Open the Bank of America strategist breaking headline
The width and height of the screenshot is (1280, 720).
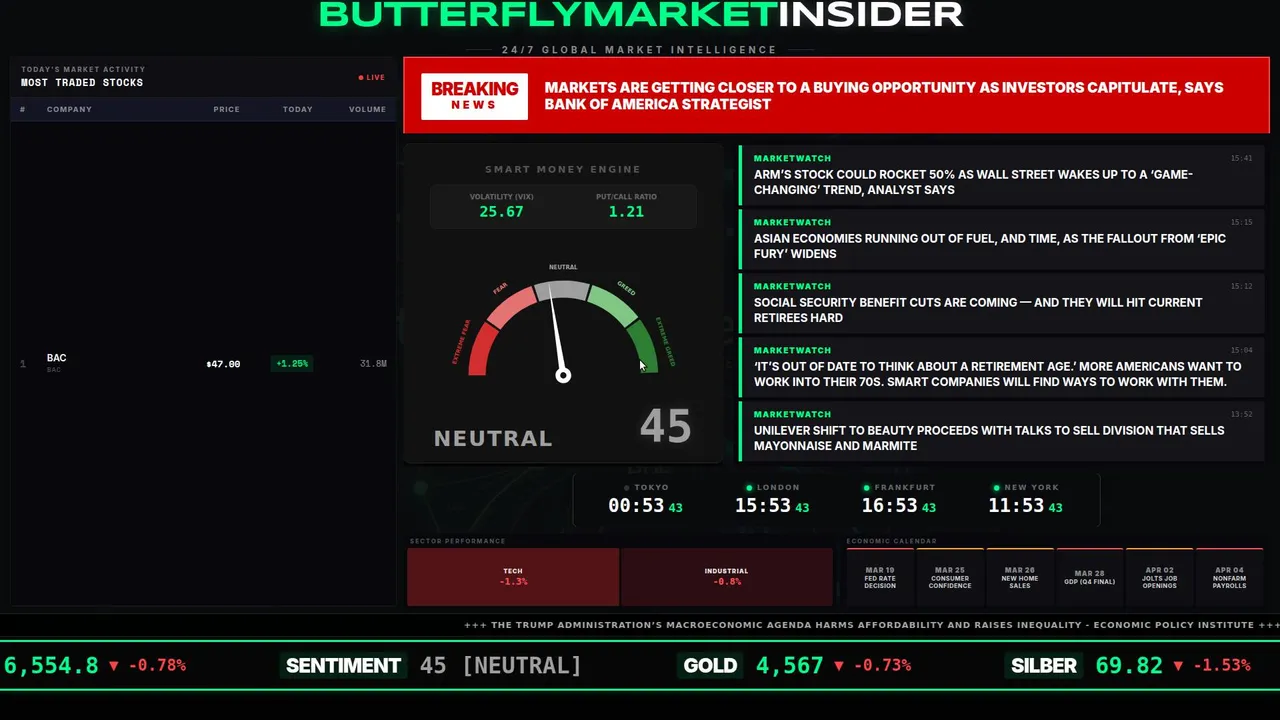[884, 96]
